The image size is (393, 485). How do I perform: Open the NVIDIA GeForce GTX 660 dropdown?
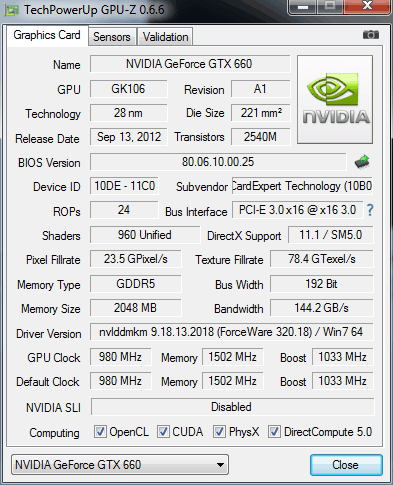tap(120, 464)
